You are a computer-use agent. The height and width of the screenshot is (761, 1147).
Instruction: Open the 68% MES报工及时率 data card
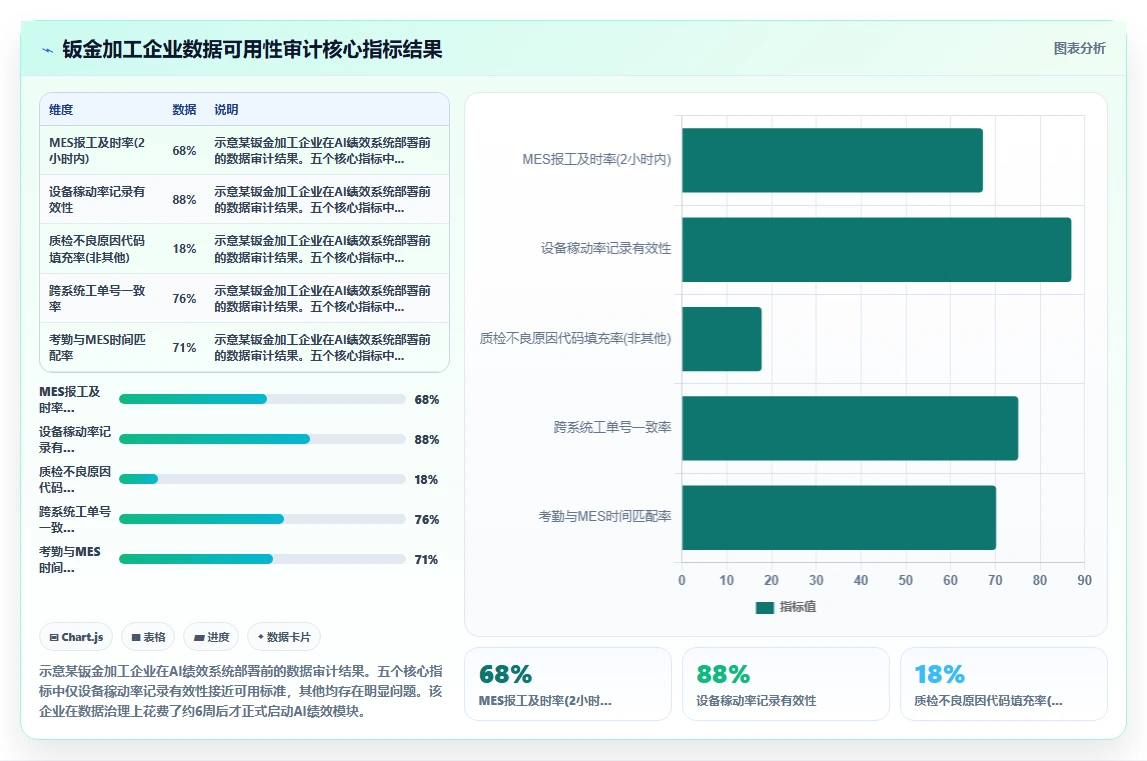point(568,684)
